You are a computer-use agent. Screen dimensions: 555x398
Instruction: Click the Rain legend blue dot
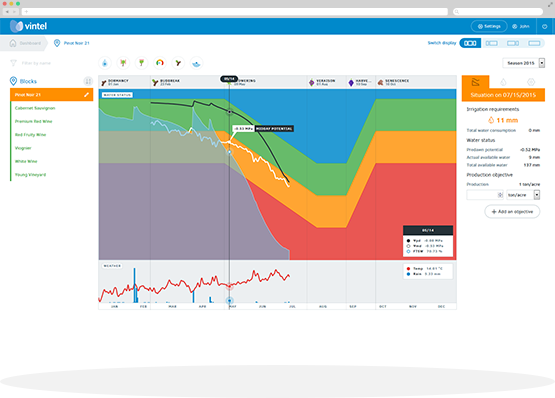pyautogui.click(x=408, y=274)
